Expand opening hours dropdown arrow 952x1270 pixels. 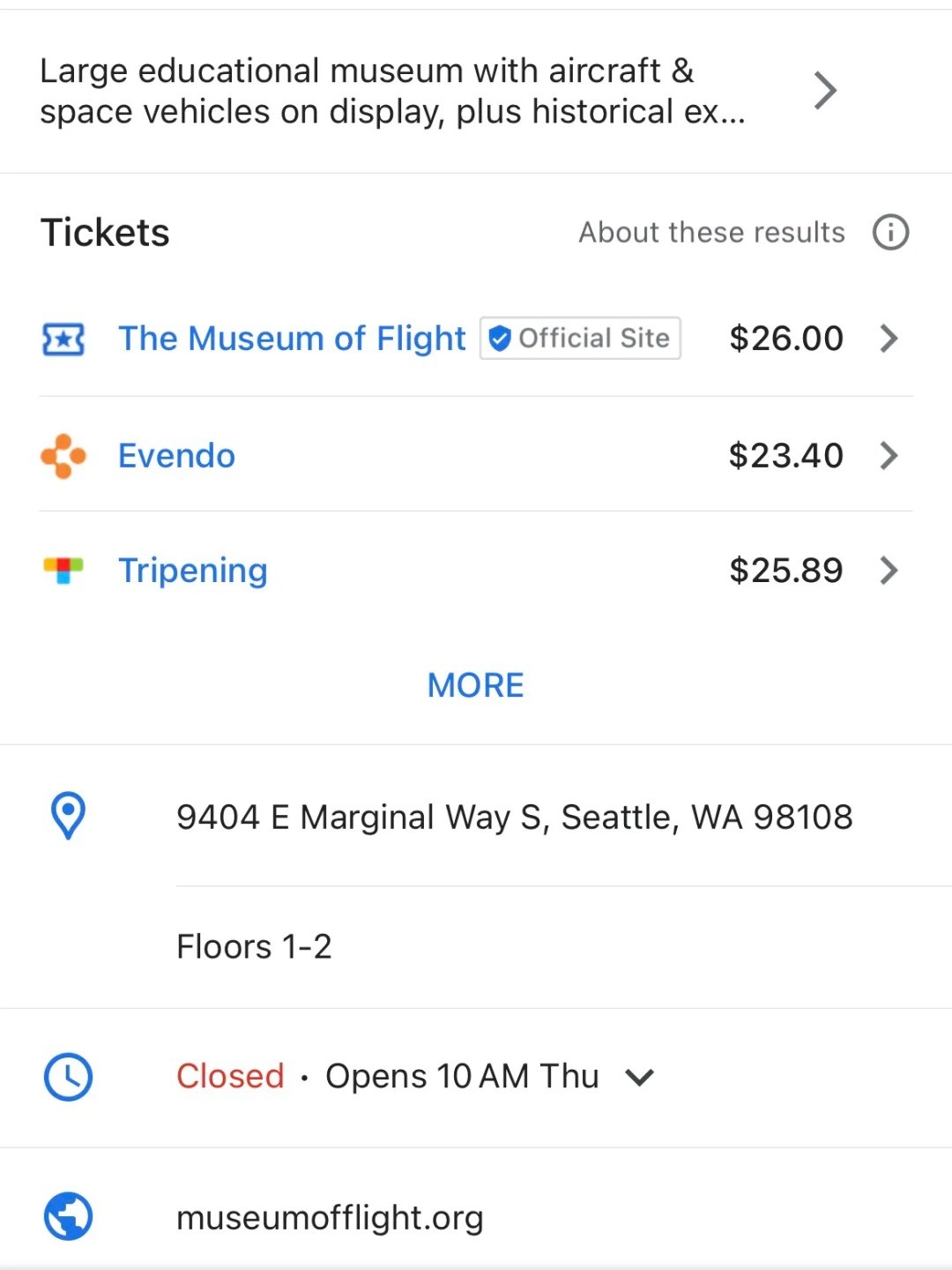639,1077
